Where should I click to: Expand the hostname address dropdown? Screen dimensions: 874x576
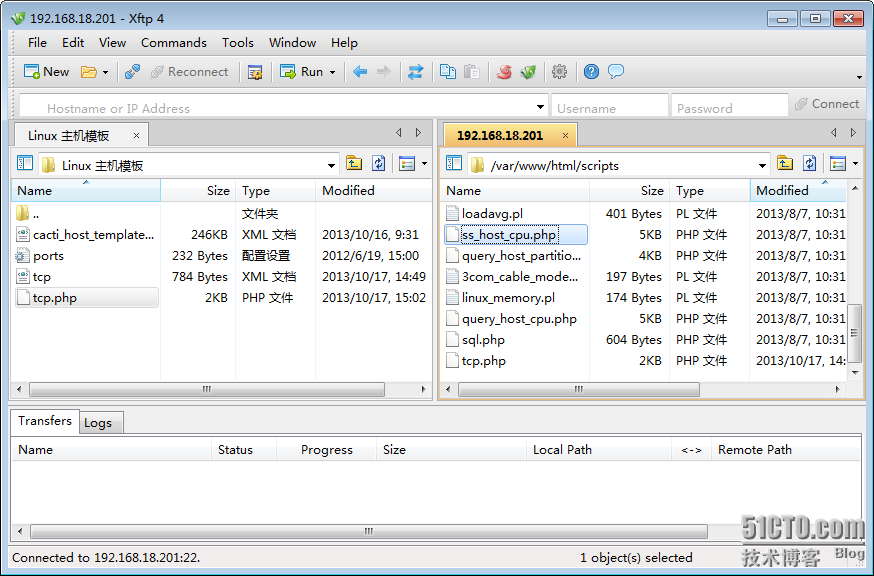(540, 107)
